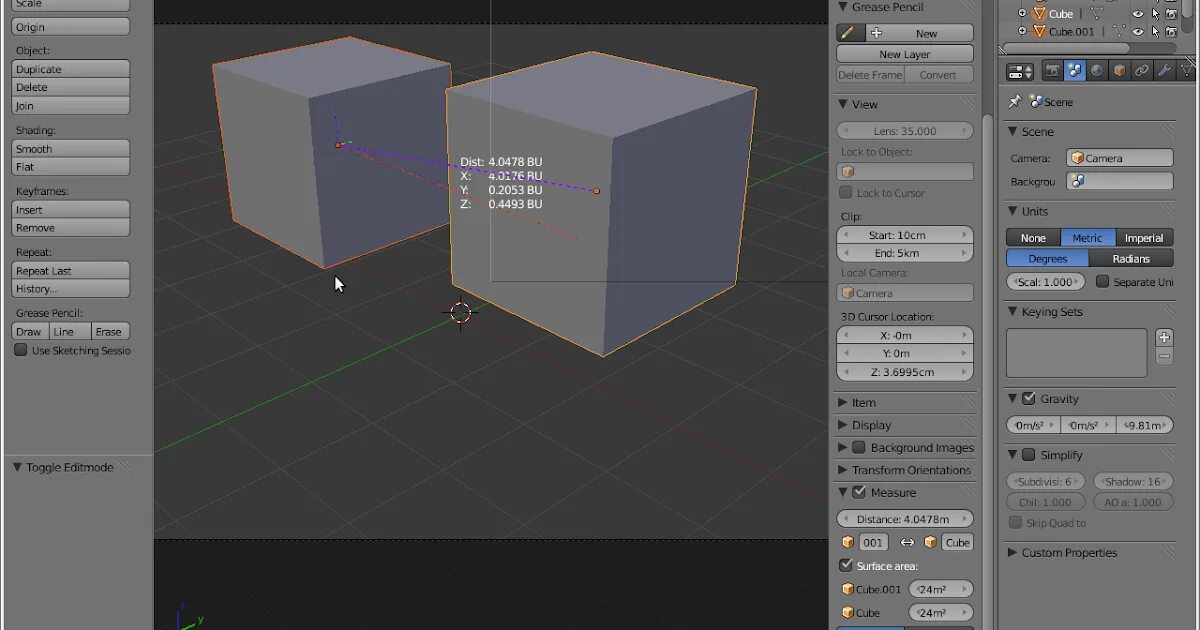Click the Distance 4.0478m field
This screenshot has width=1200, height=630.
(x=905, y=518)
